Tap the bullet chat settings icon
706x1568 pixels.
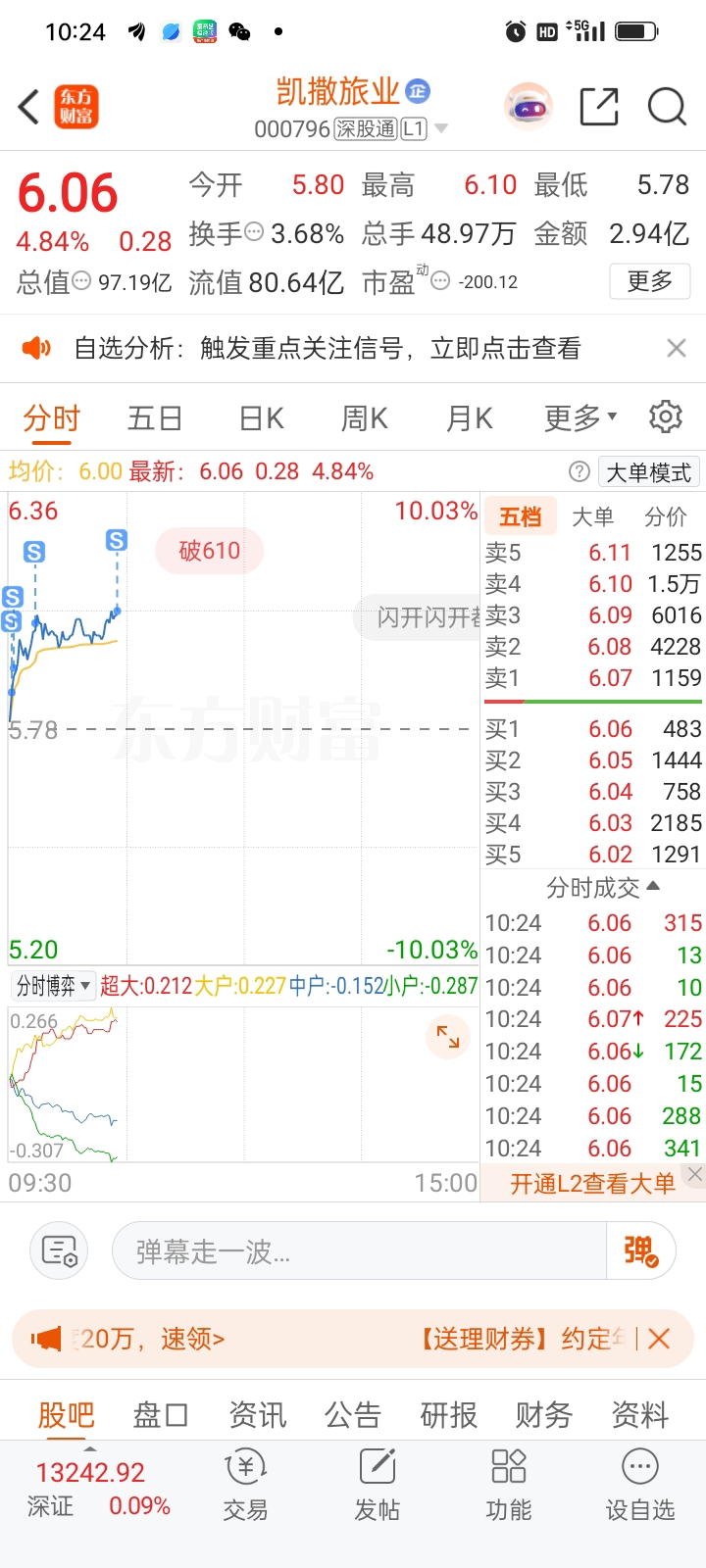click(x=59, y=1250)
